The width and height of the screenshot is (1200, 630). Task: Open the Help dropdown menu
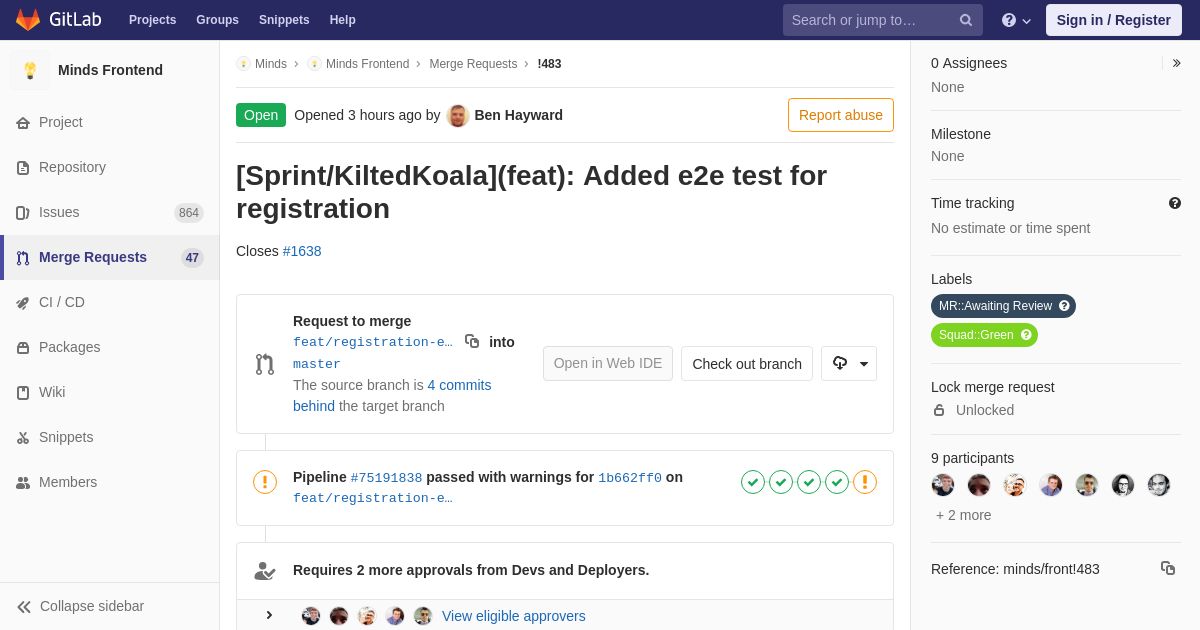pos(1016,20)
